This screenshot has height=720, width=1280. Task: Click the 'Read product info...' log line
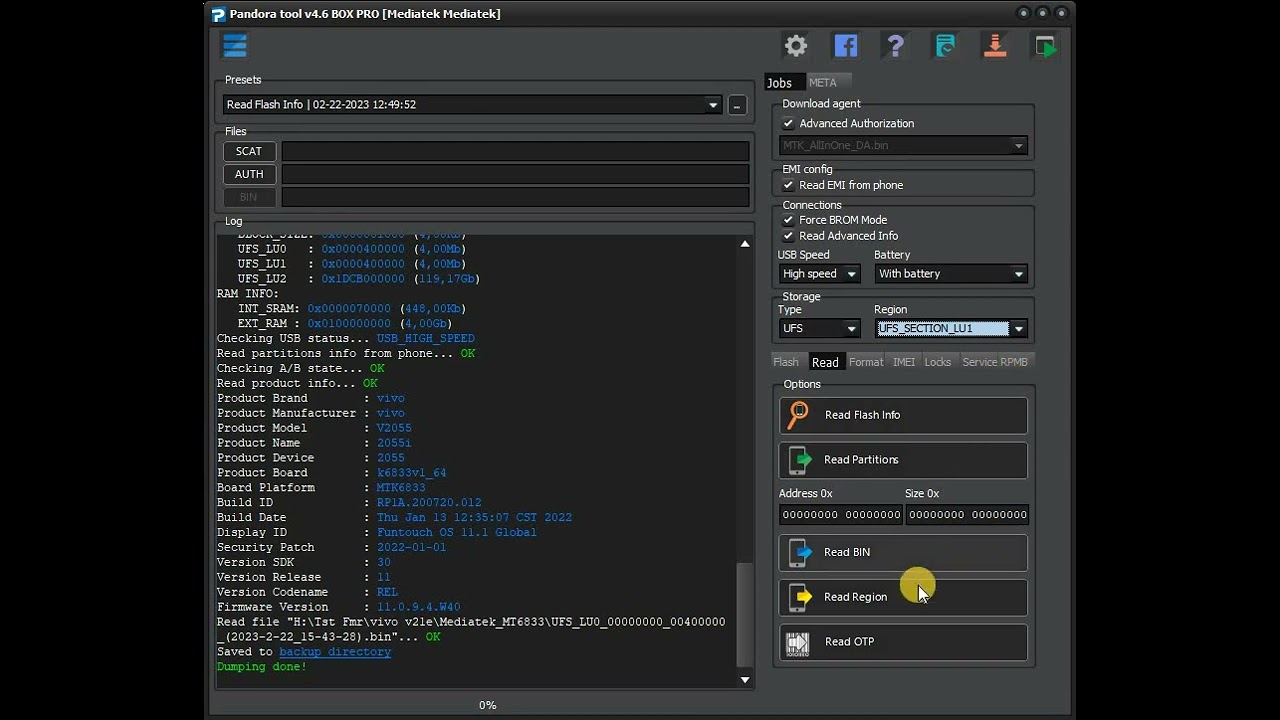tap(297, 384)
